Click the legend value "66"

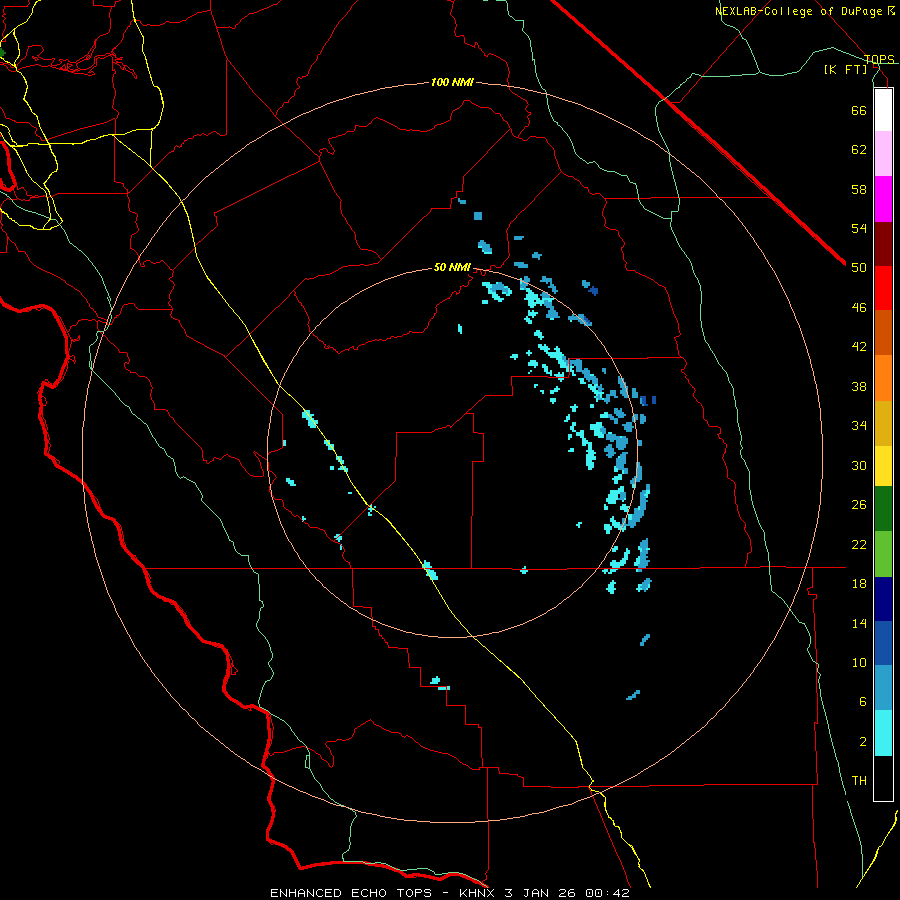(x=859, y=110)
